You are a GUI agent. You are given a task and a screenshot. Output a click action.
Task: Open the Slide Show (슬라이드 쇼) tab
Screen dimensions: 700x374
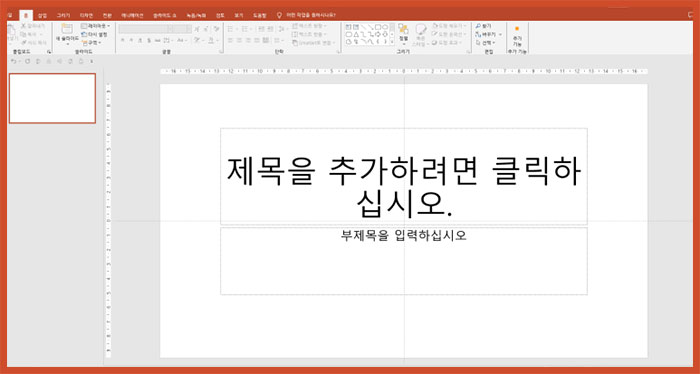point(165,16)
